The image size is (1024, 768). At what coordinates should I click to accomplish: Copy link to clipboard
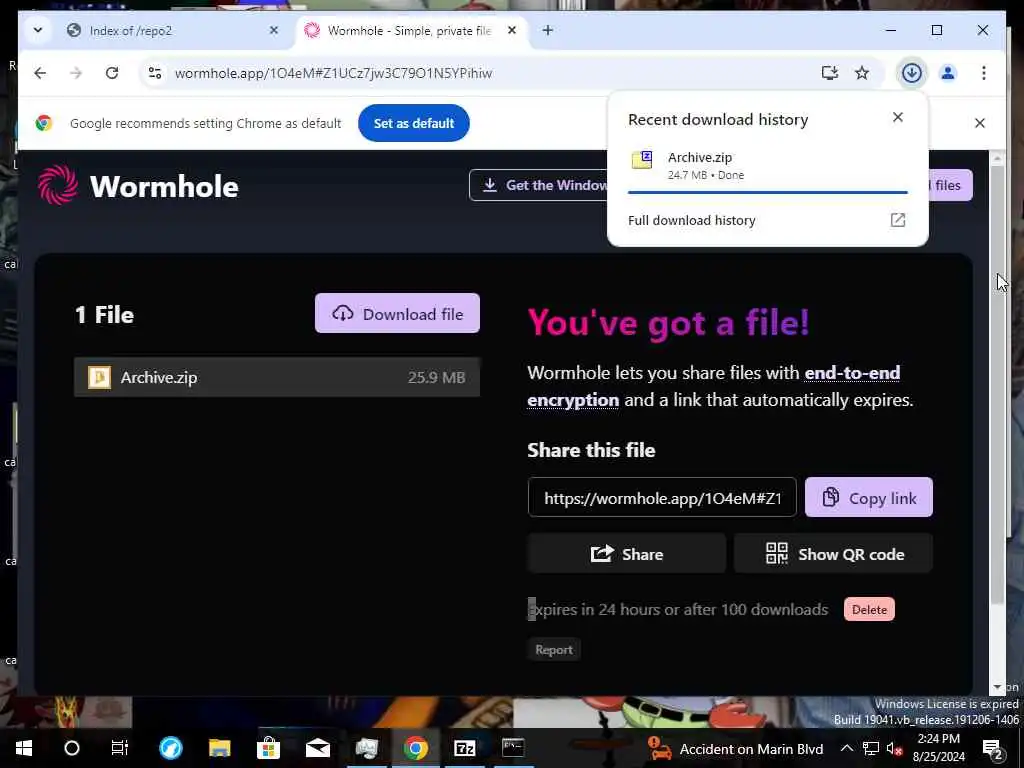coord(869,498)
